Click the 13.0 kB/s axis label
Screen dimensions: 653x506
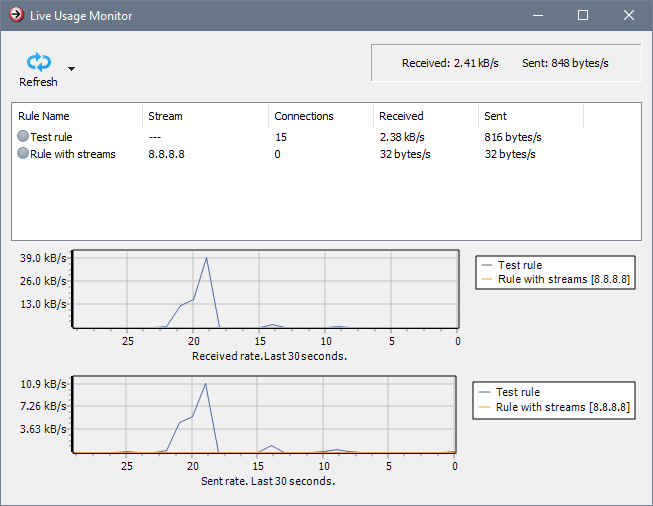(x=43, y=304)
